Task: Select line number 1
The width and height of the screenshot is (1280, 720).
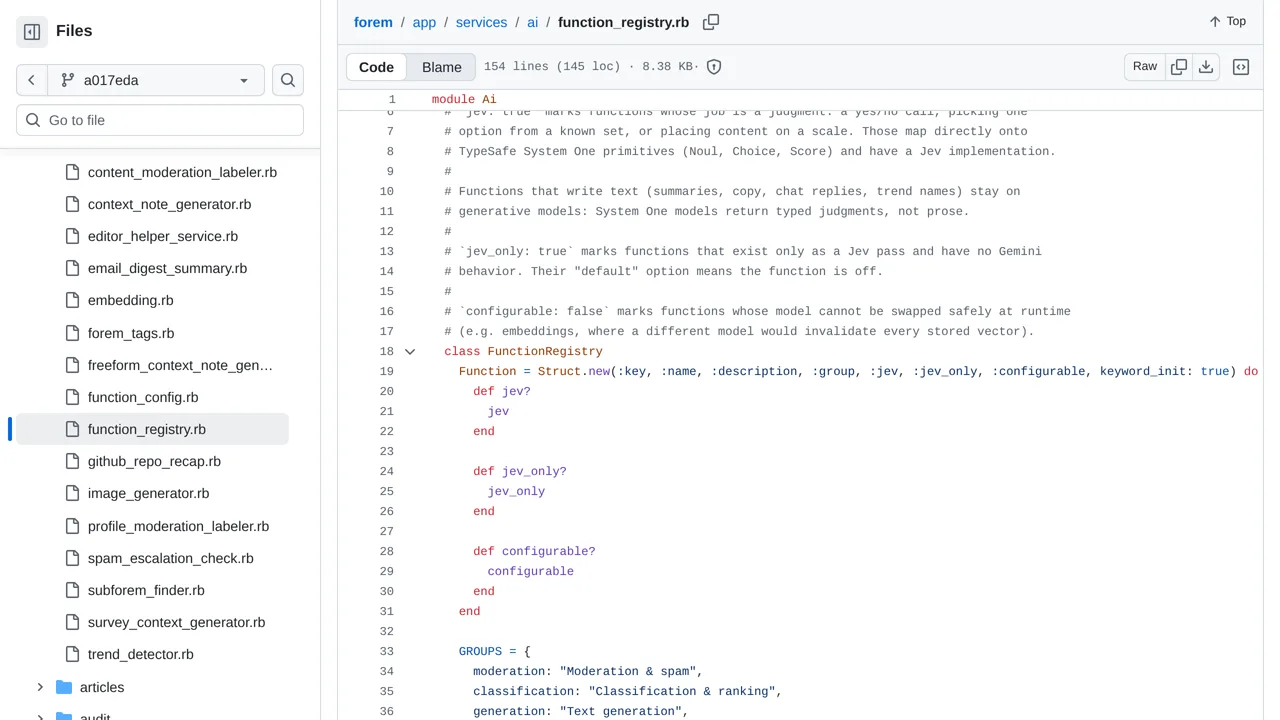Action: tap(392, 99)
